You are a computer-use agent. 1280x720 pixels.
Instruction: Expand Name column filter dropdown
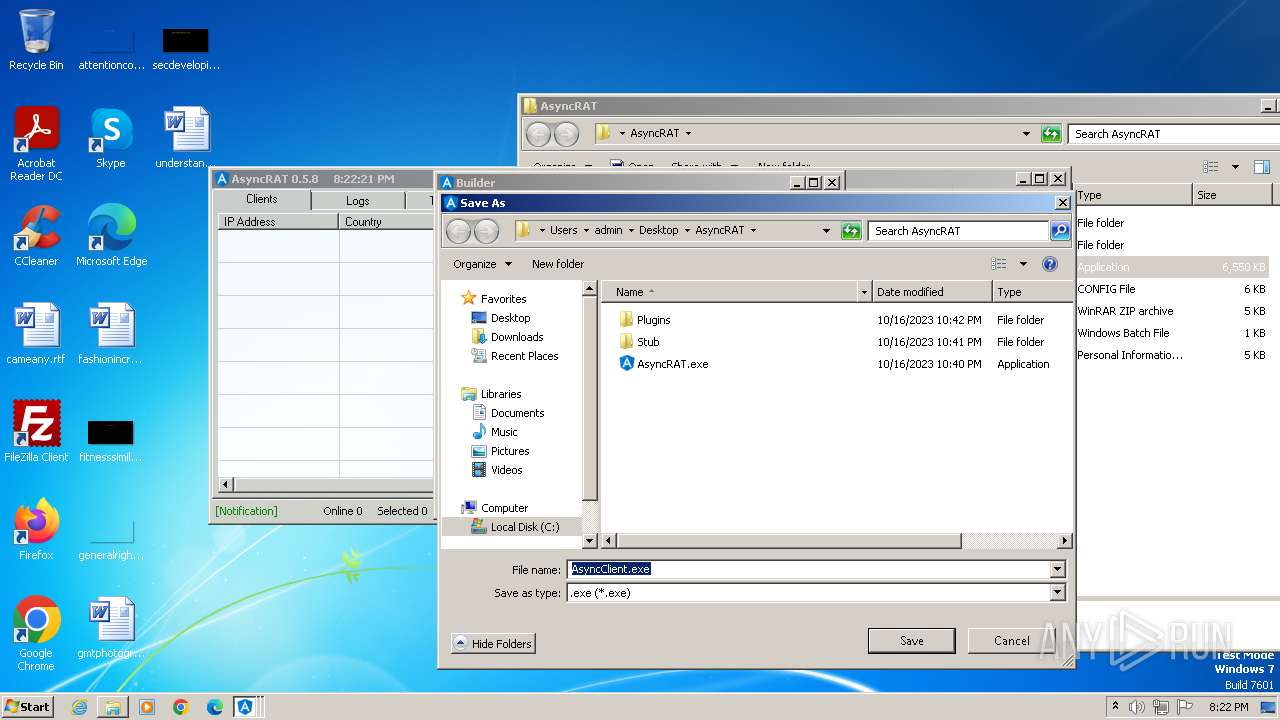[x=864, y=292]
